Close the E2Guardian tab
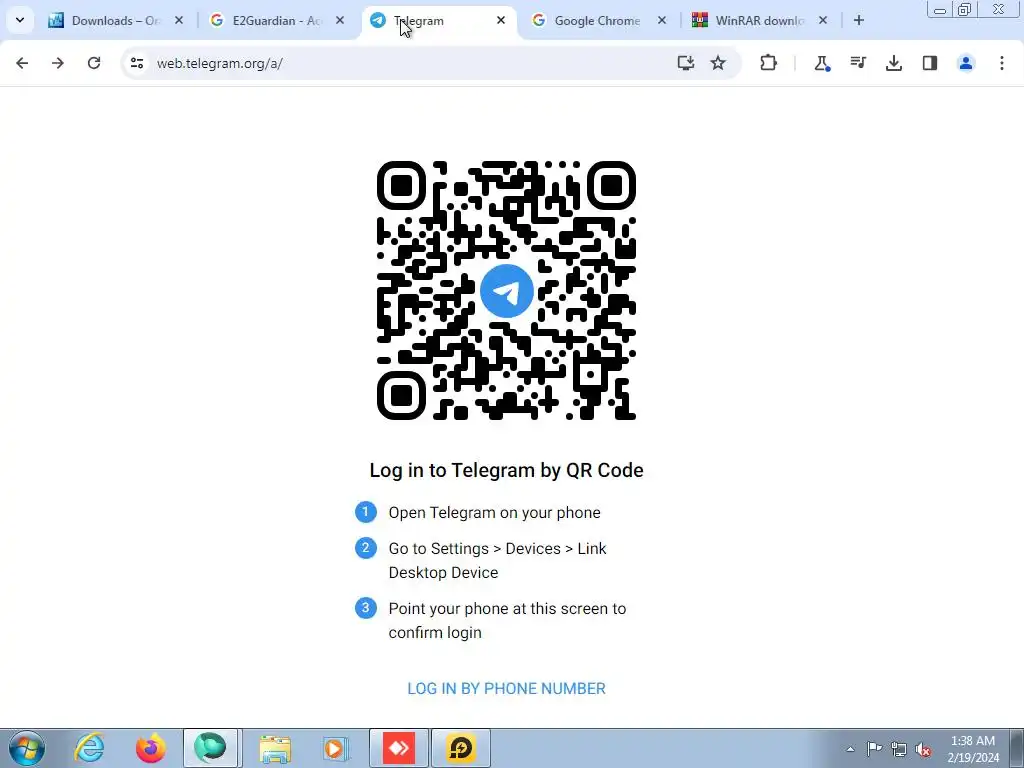 [x=340, y=21]
